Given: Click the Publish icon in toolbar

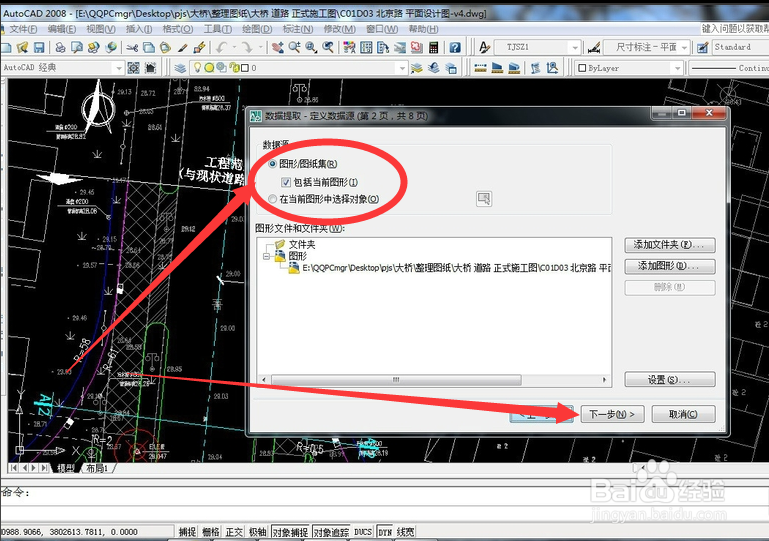Looking at the screenshot, I should coord(94,48).
